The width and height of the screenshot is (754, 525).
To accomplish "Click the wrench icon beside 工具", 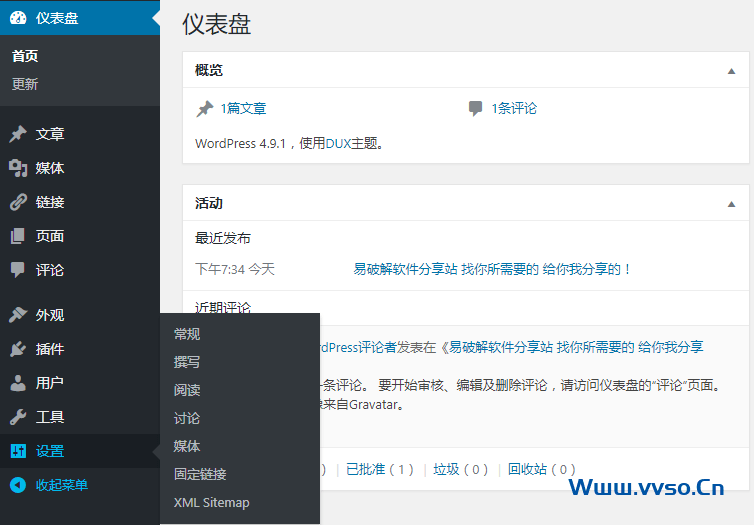I will tap(18, 417).
